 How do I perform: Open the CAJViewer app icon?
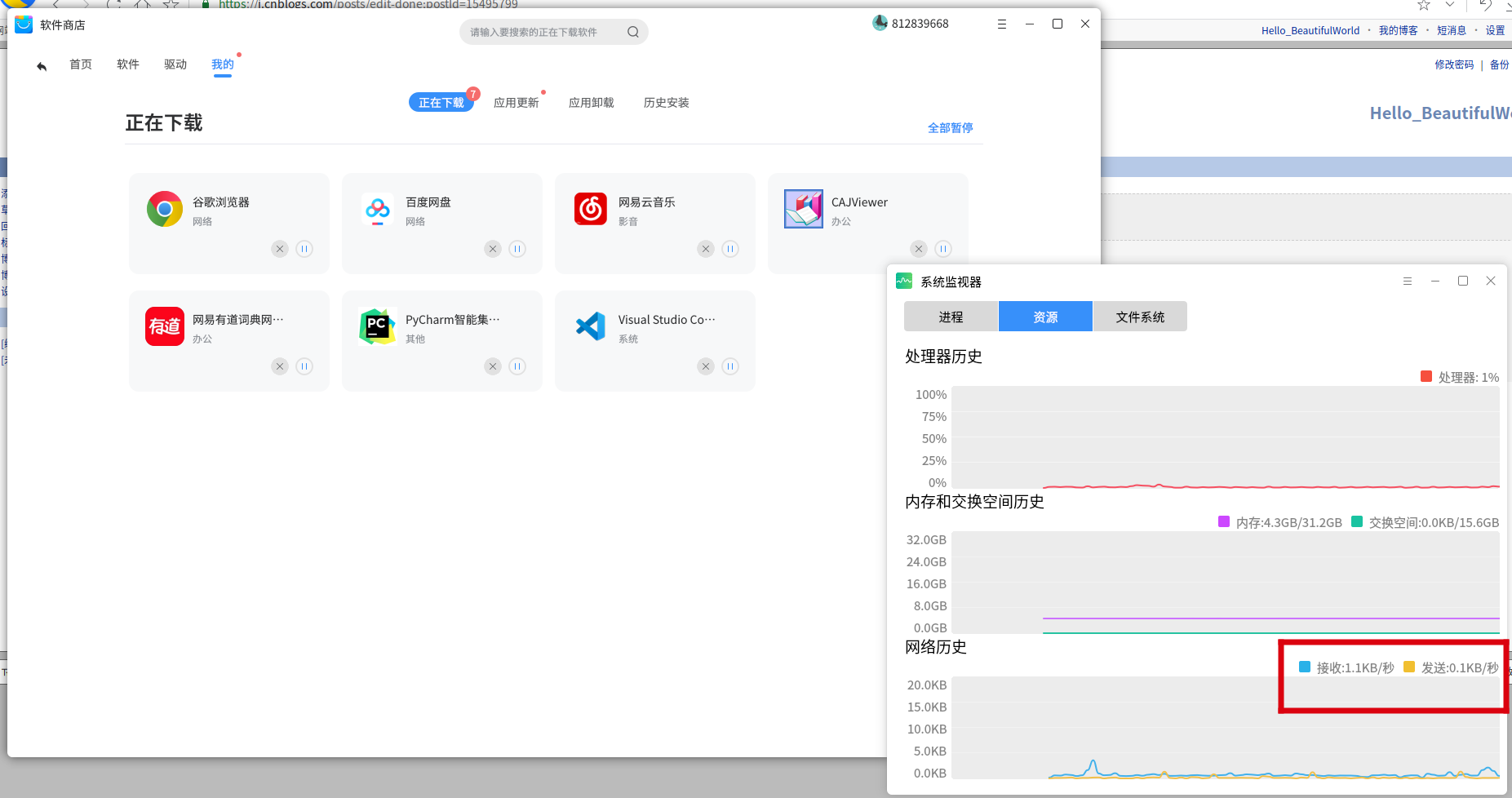point(804,209)
